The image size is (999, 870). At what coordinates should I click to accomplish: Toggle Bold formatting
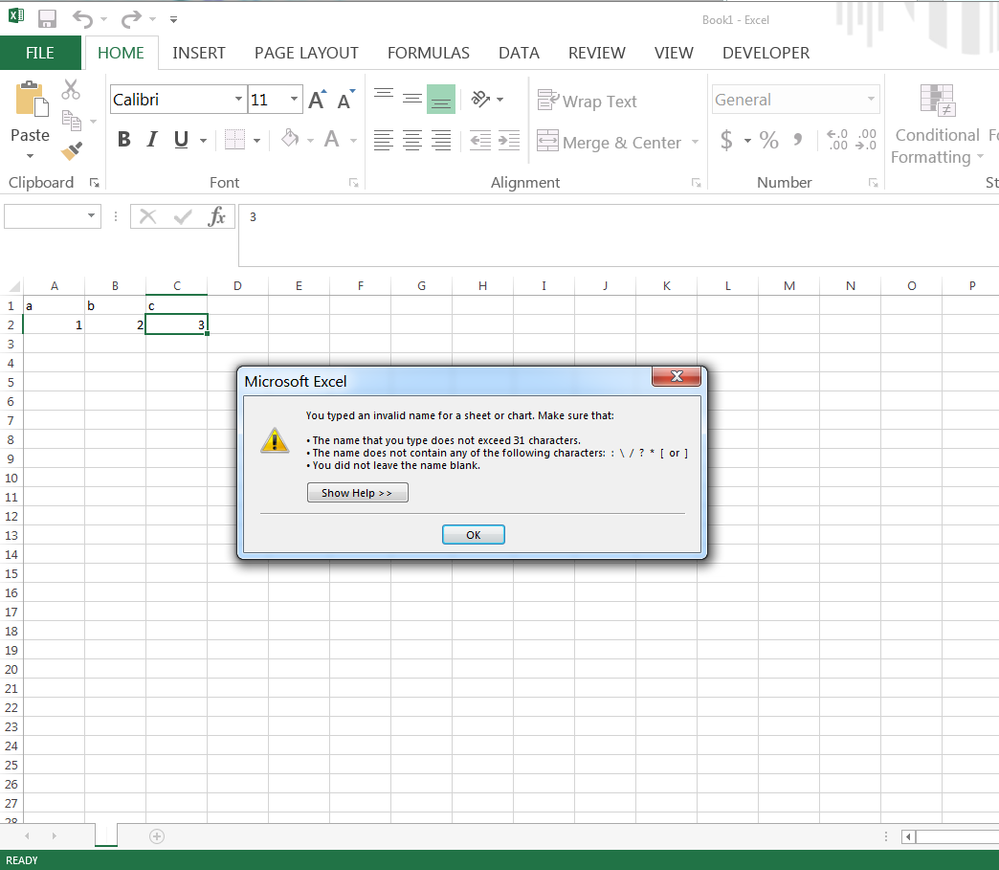click(x=124, y=140)
